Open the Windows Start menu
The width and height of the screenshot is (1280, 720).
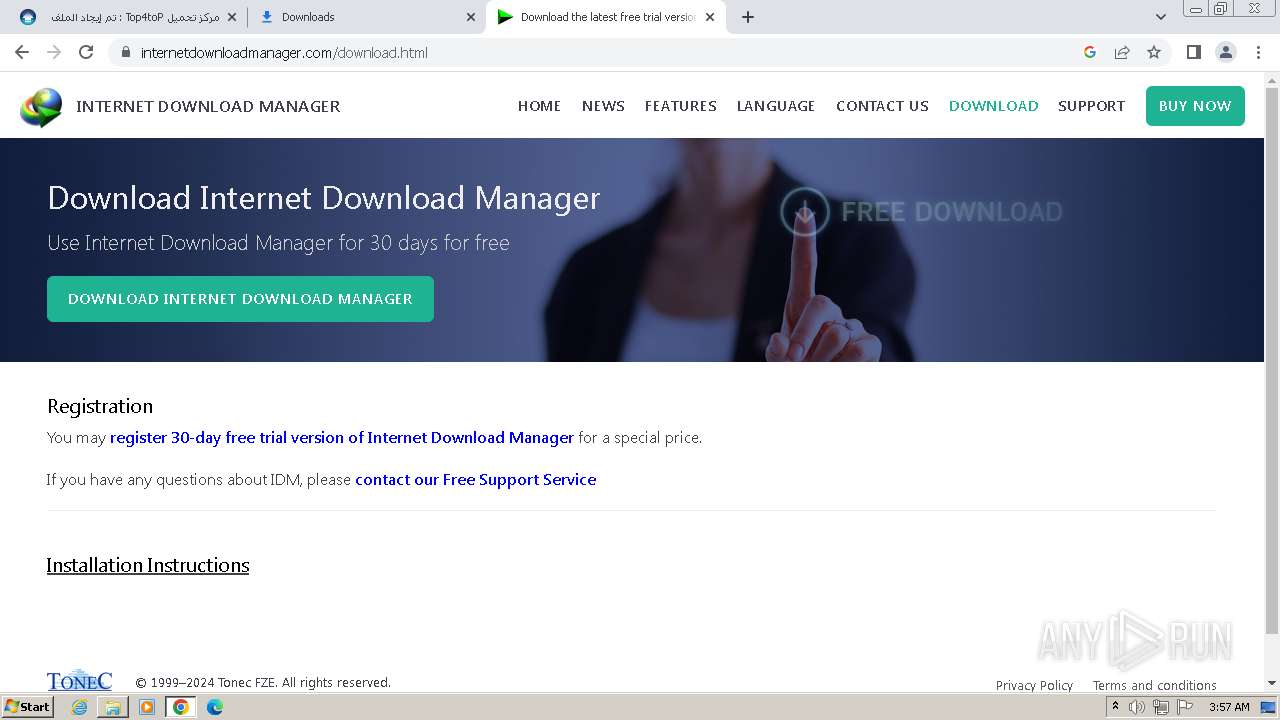28,706
